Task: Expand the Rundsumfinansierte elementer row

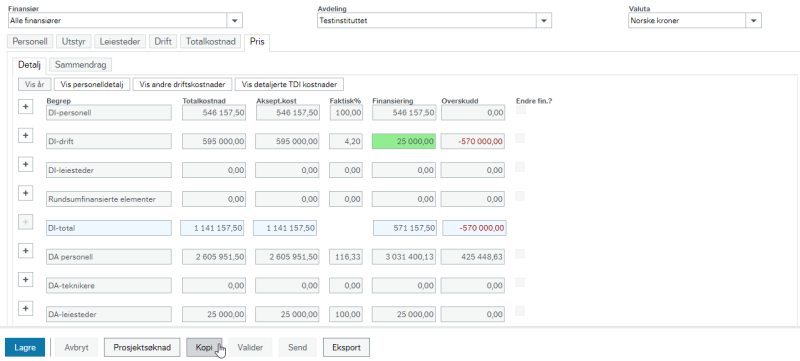Action: [x=26, y=194]
